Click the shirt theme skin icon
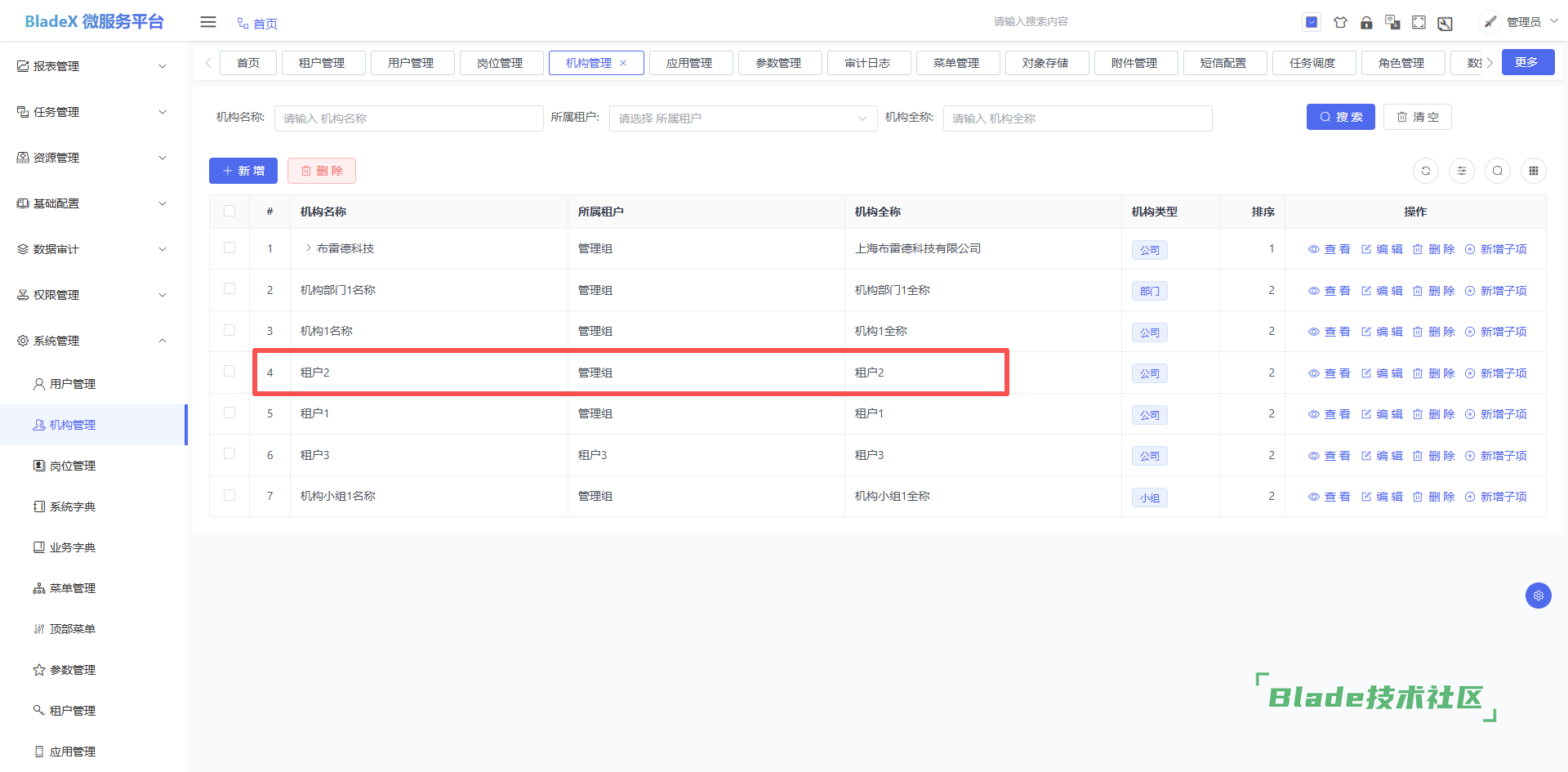Image resolution: width=1568 pixels, height=772 pixels. 1340,22
